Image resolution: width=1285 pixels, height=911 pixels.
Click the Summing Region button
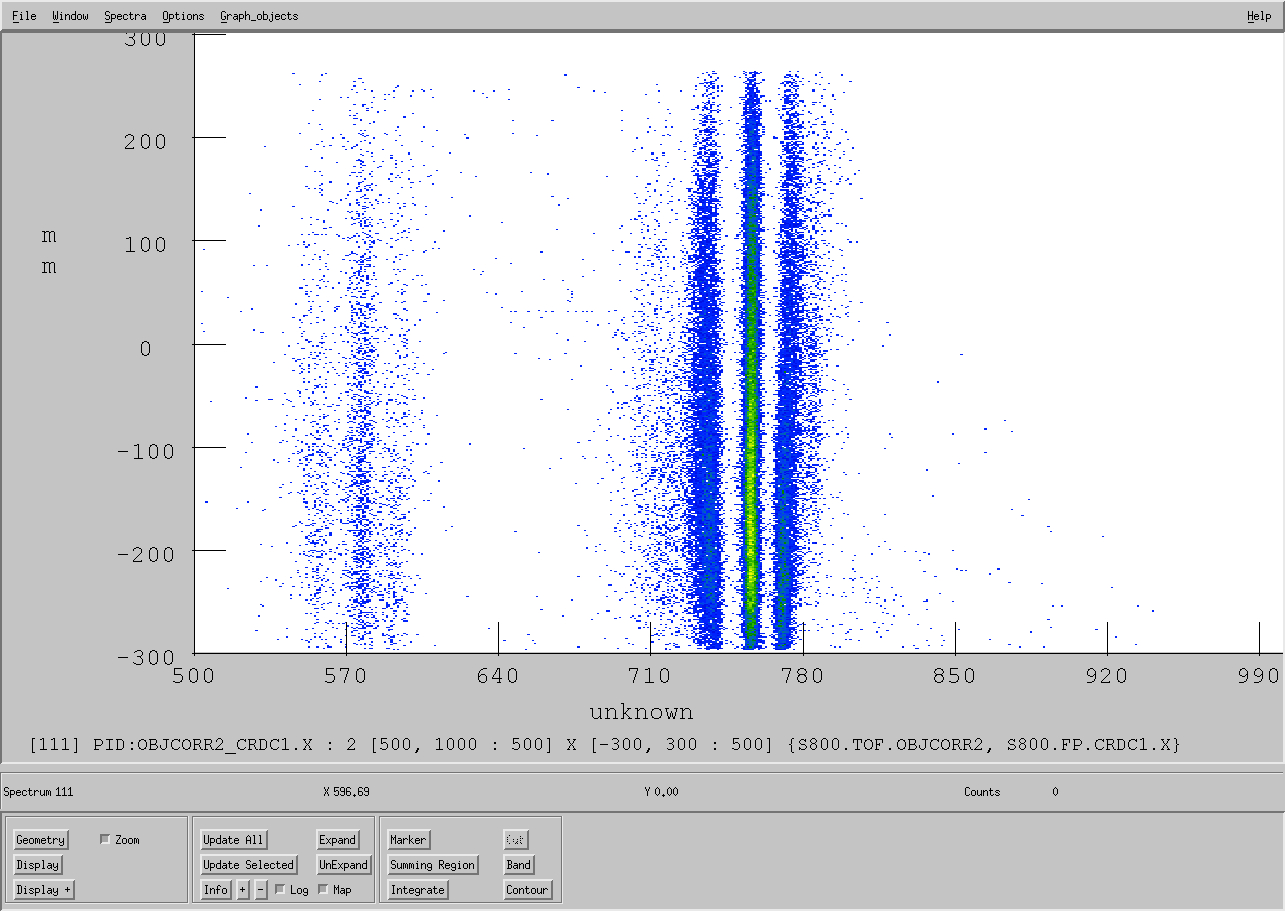433,865
